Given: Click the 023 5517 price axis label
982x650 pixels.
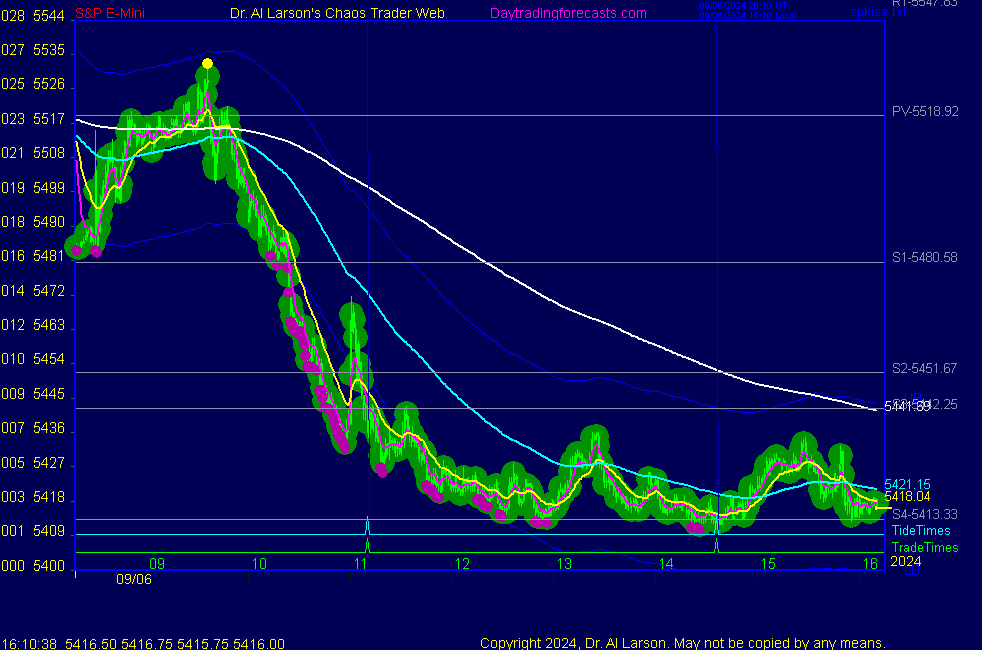Looking at the screenshot, I should (x=33, y=119).
